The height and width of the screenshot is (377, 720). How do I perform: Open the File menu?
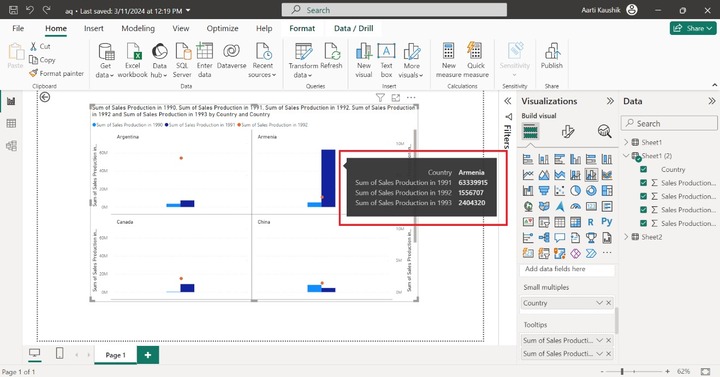tap(18, 28)
